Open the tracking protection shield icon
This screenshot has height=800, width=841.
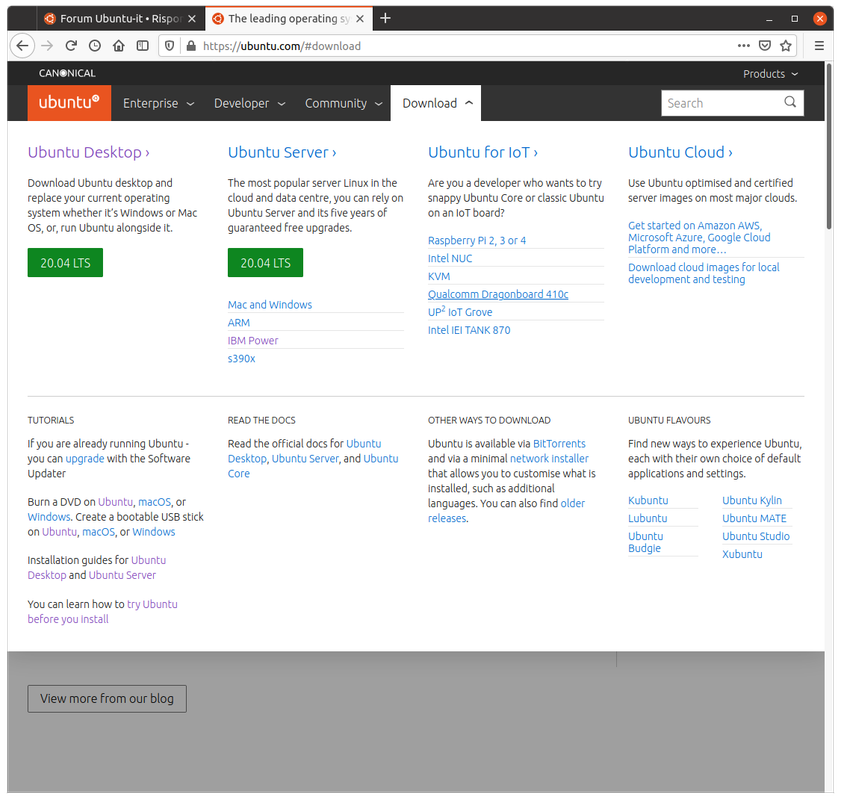point(169,46)
